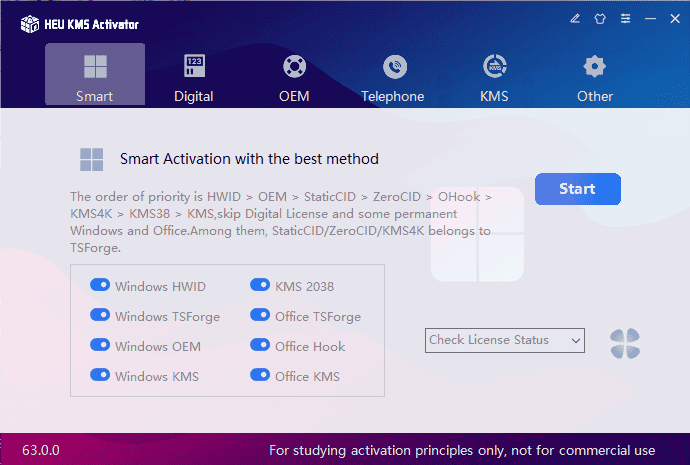
Task: Click the four-leaf clover icon
Action: [x=625, y=343]
